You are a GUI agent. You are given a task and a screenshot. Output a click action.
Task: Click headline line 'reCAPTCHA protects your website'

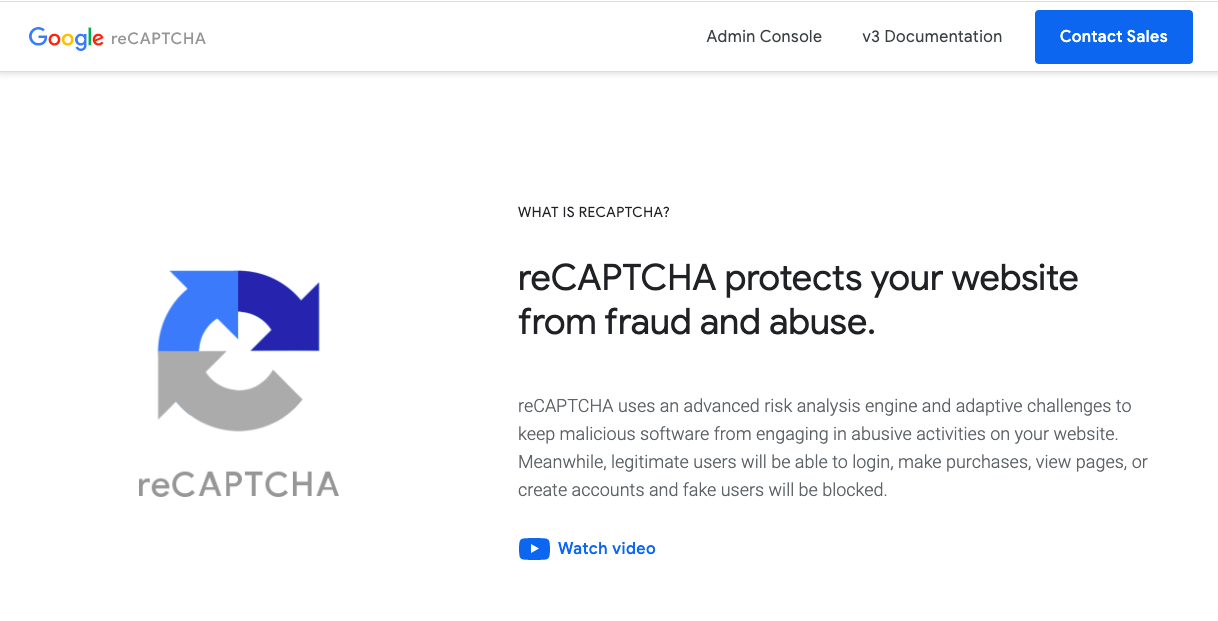798,278
